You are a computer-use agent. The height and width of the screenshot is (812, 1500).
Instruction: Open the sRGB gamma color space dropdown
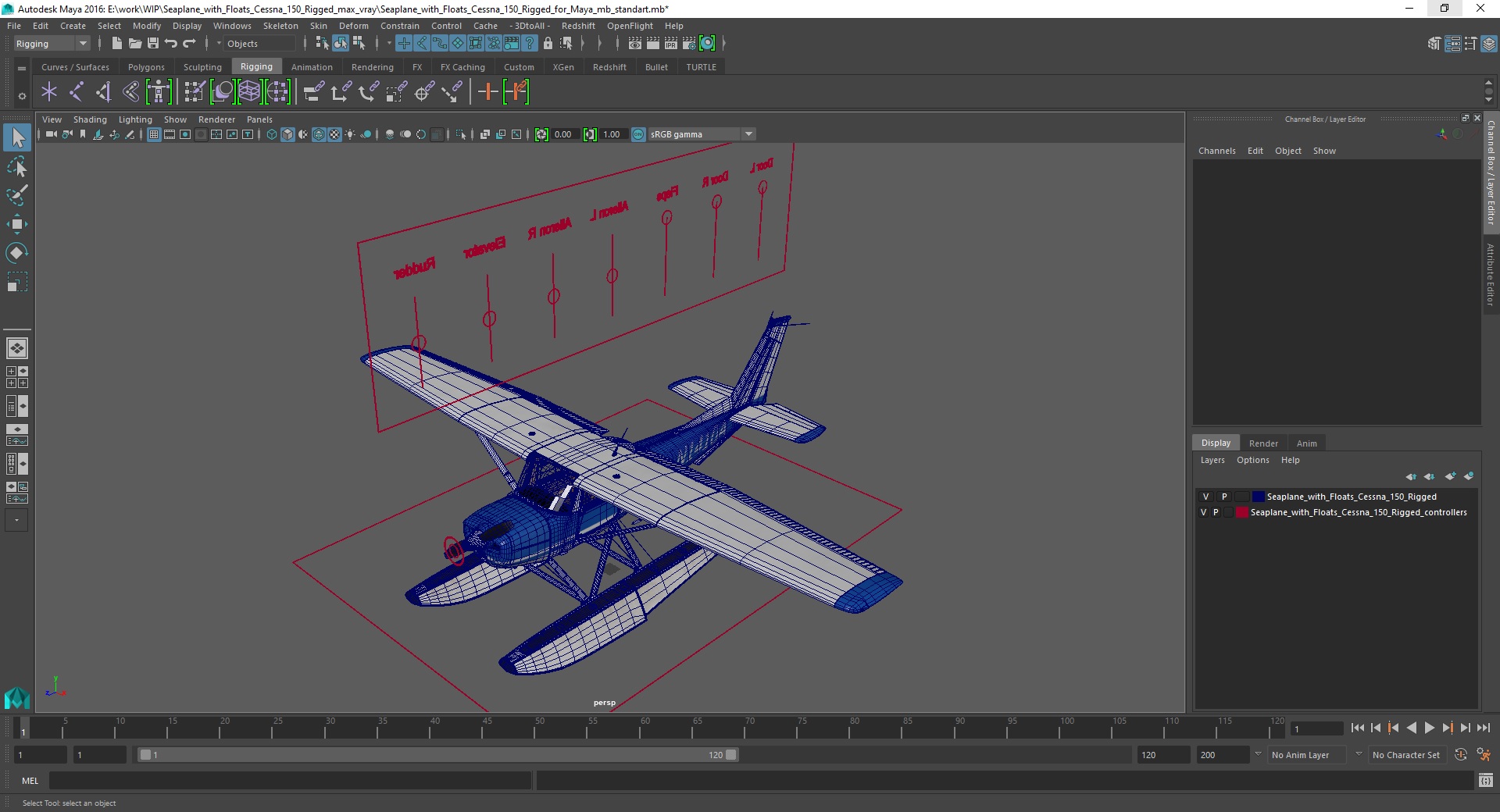(702, 134)
